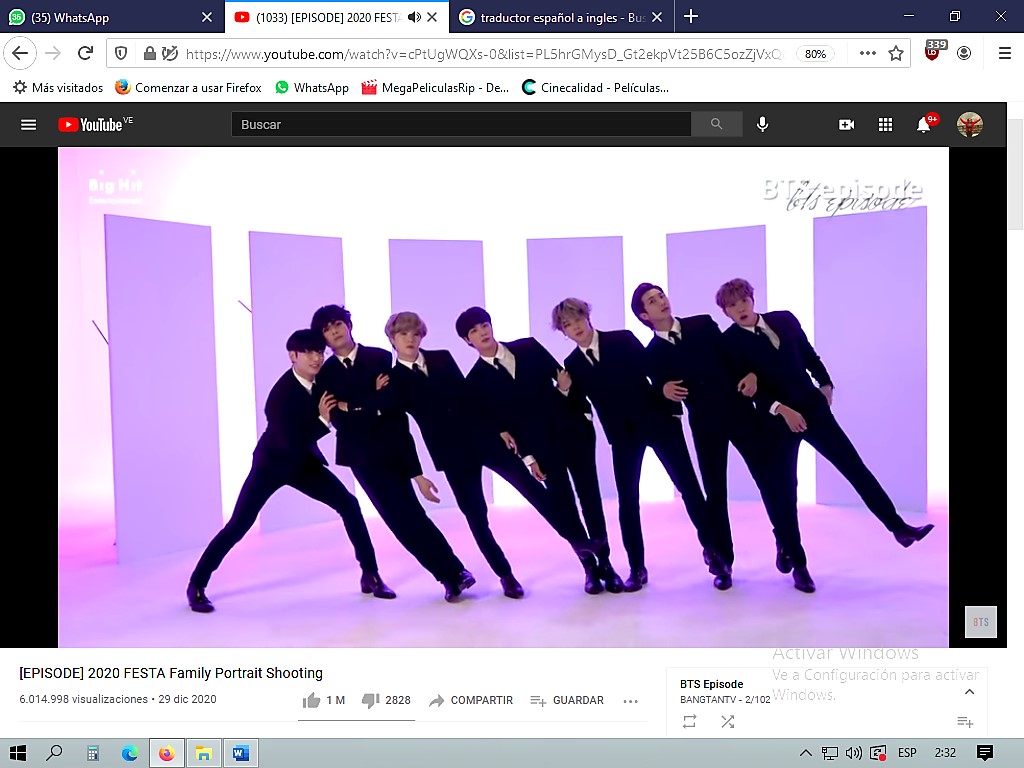Open network status tray icon
Image resolution: width=1024 pixels, height=768 pixels.
click(x=829, y=753)
